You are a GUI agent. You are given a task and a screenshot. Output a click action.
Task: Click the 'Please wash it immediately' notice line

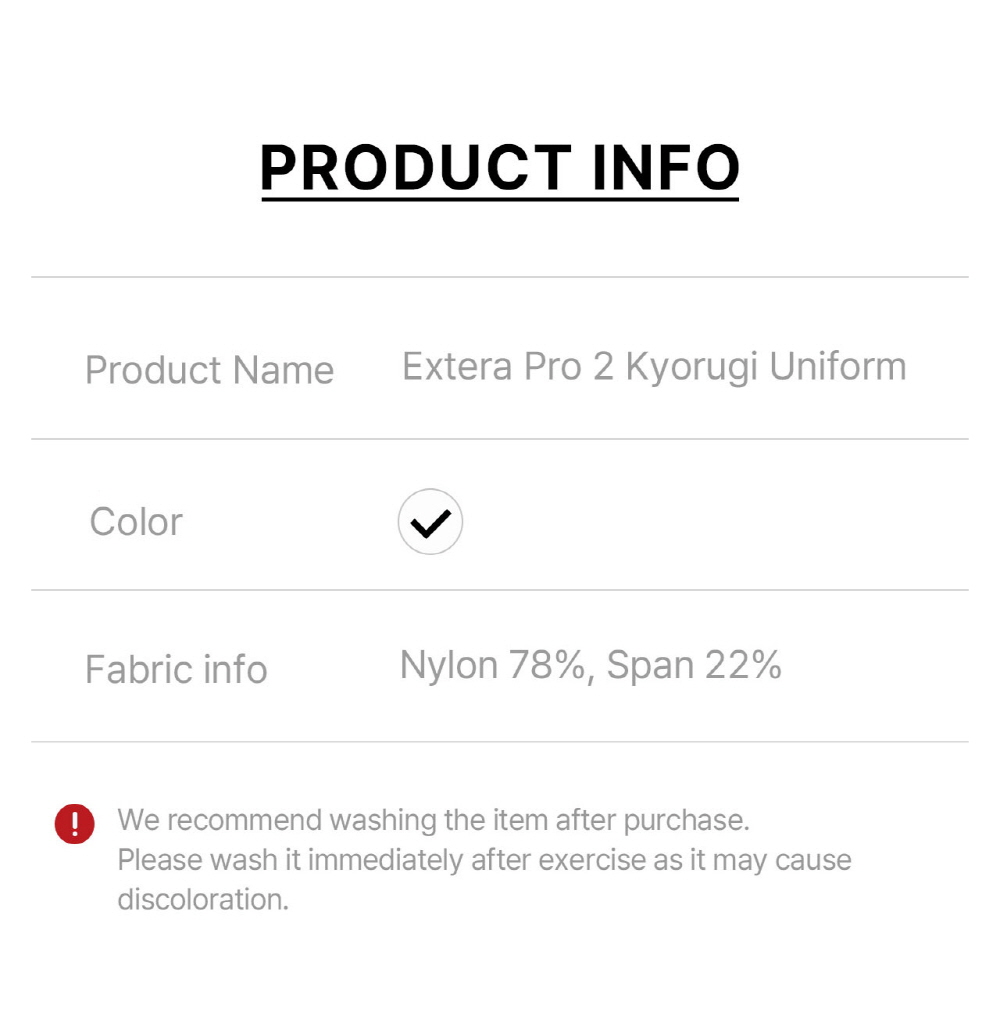(x=484, y=860)
